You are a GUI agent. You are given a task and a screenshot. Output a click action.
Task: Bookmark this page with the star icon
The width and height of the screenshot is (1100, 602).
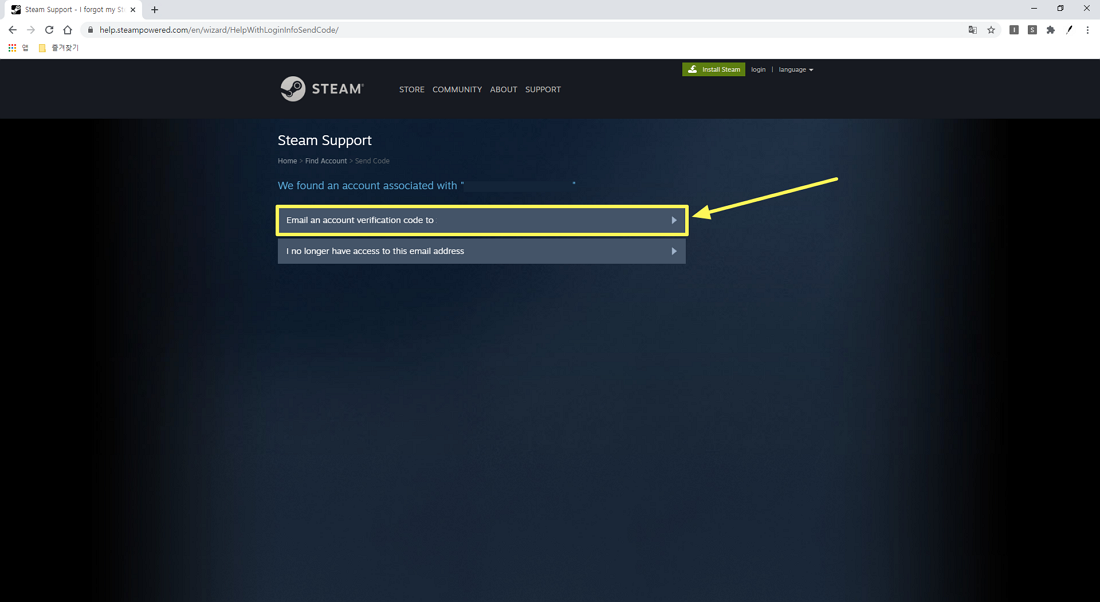(991, 29)
